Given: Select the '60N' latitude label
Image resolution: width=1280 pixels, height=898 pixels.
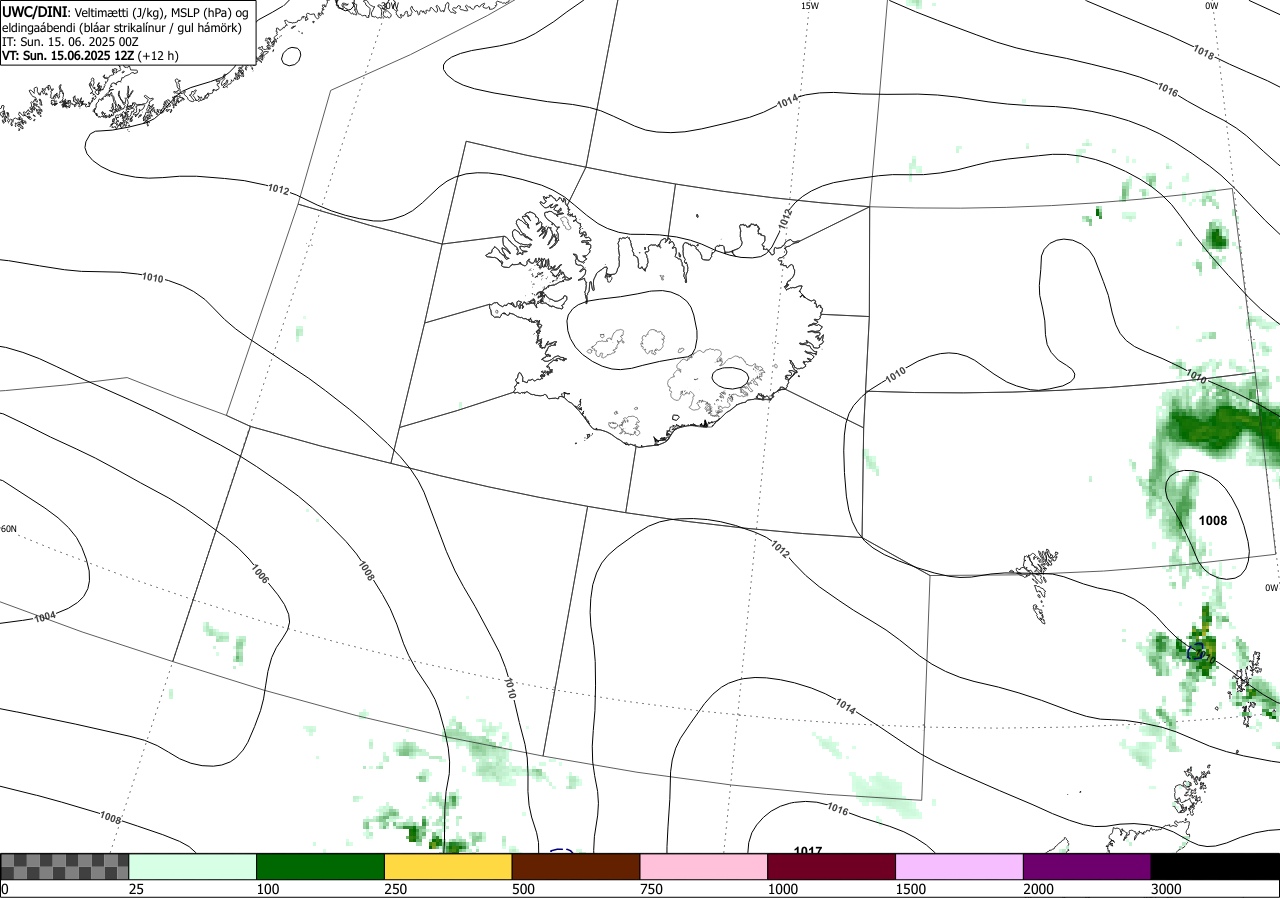Looking at the screenshot, I should pos(9,529).
